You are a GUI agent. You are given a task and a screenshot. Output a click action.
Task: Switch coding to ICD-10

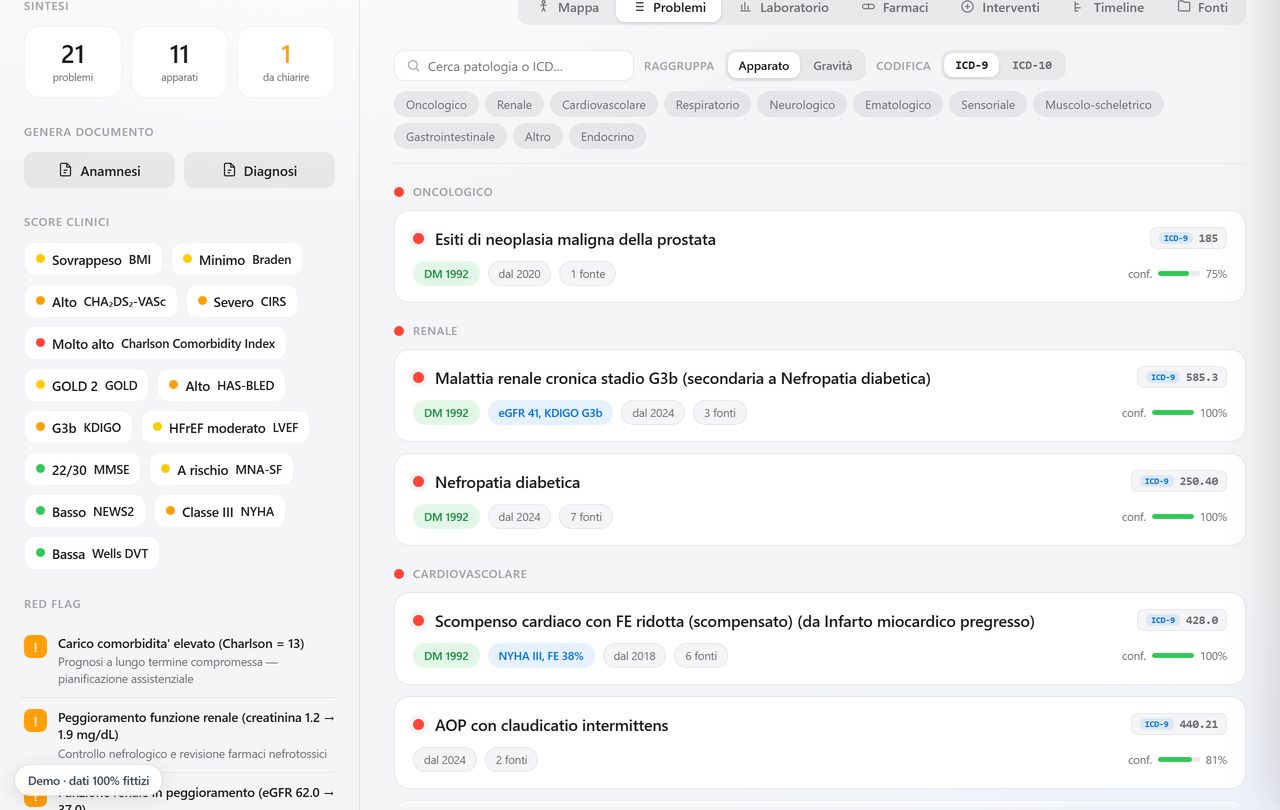click(1032, 66)
